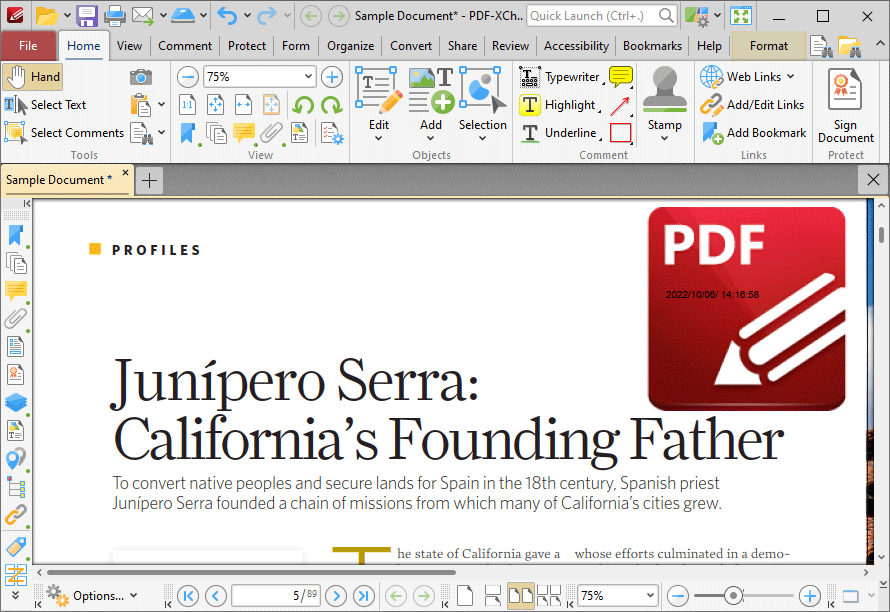Switch to the Organize ribbon tab
Viewport: 890px width, 612px height.
coord(350,46)
